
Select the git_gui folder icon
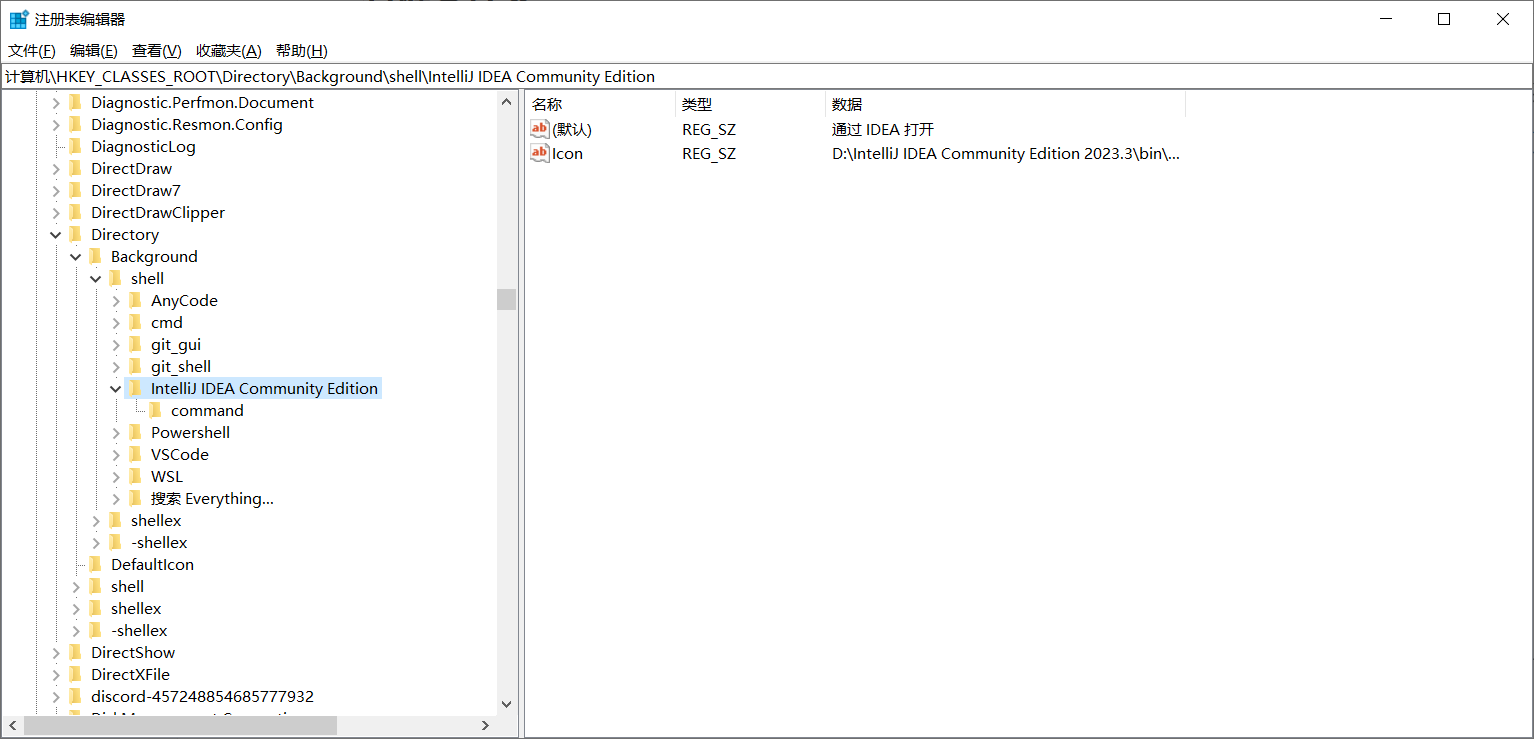click(136, 344)
